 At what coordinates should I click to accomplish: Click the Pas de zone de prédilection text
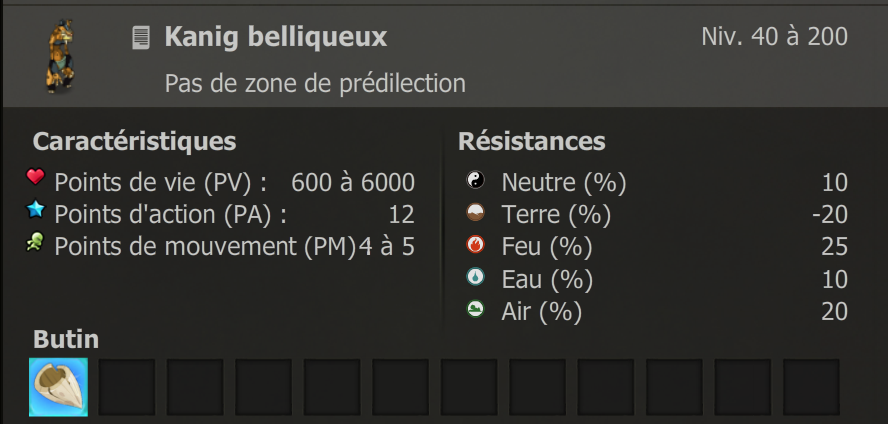[315, 82]
